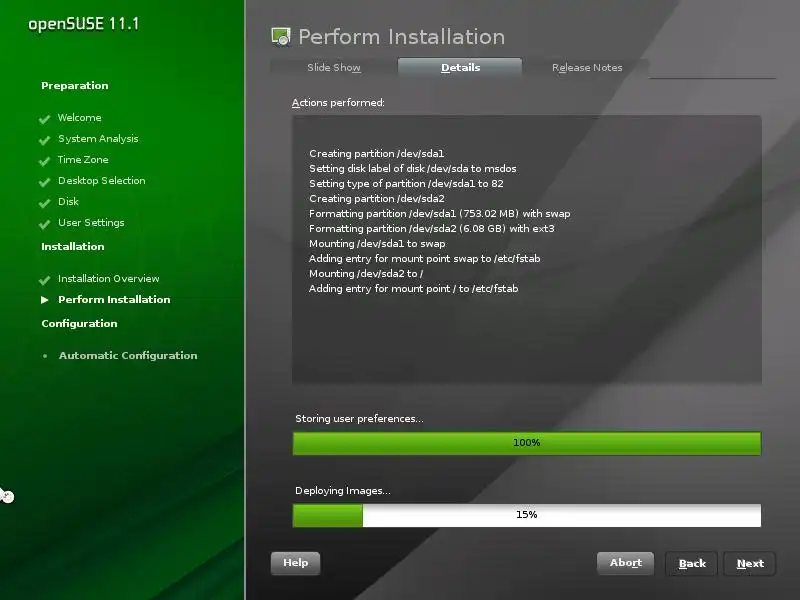The image size is (800, 600).
Task: Click the Actions performed log box
Action: pyautogui.click(x=527, y=249)
